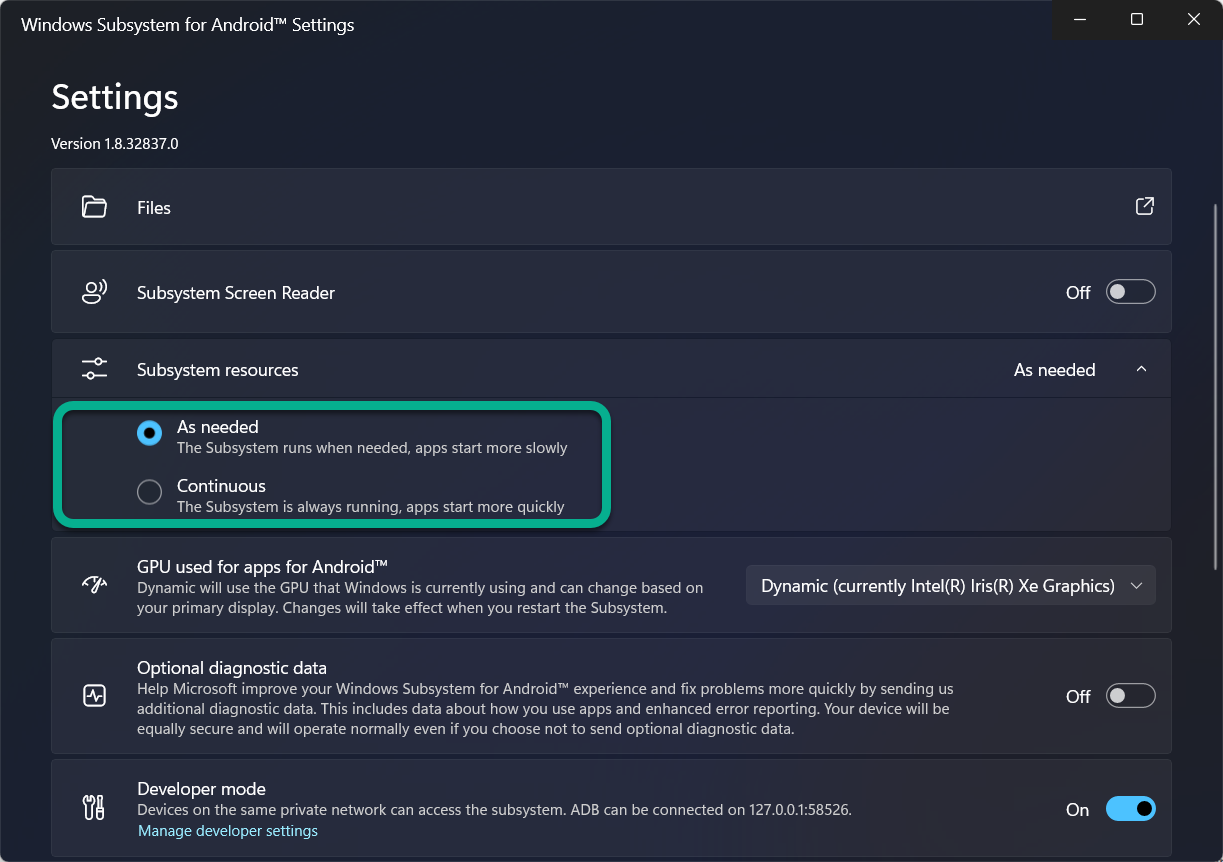Image resolution: width=1223 pixels, height=862 pixels.
Task: Turn on the Subsystem Screen Reader toggle
Action: 1130,292
